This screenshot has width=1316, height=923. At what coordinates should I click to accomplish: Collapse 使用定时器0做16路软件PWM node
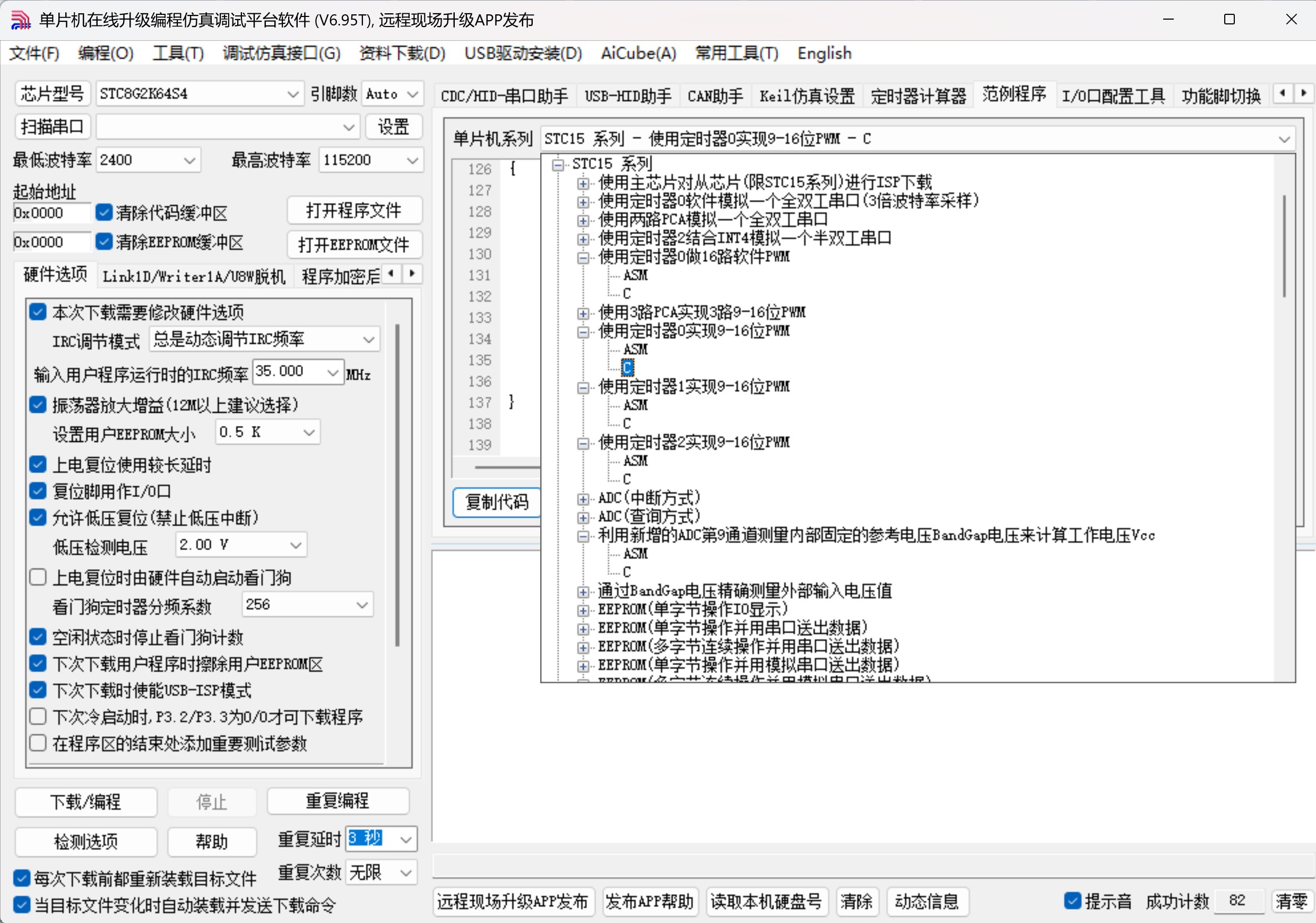coord(584,258)
